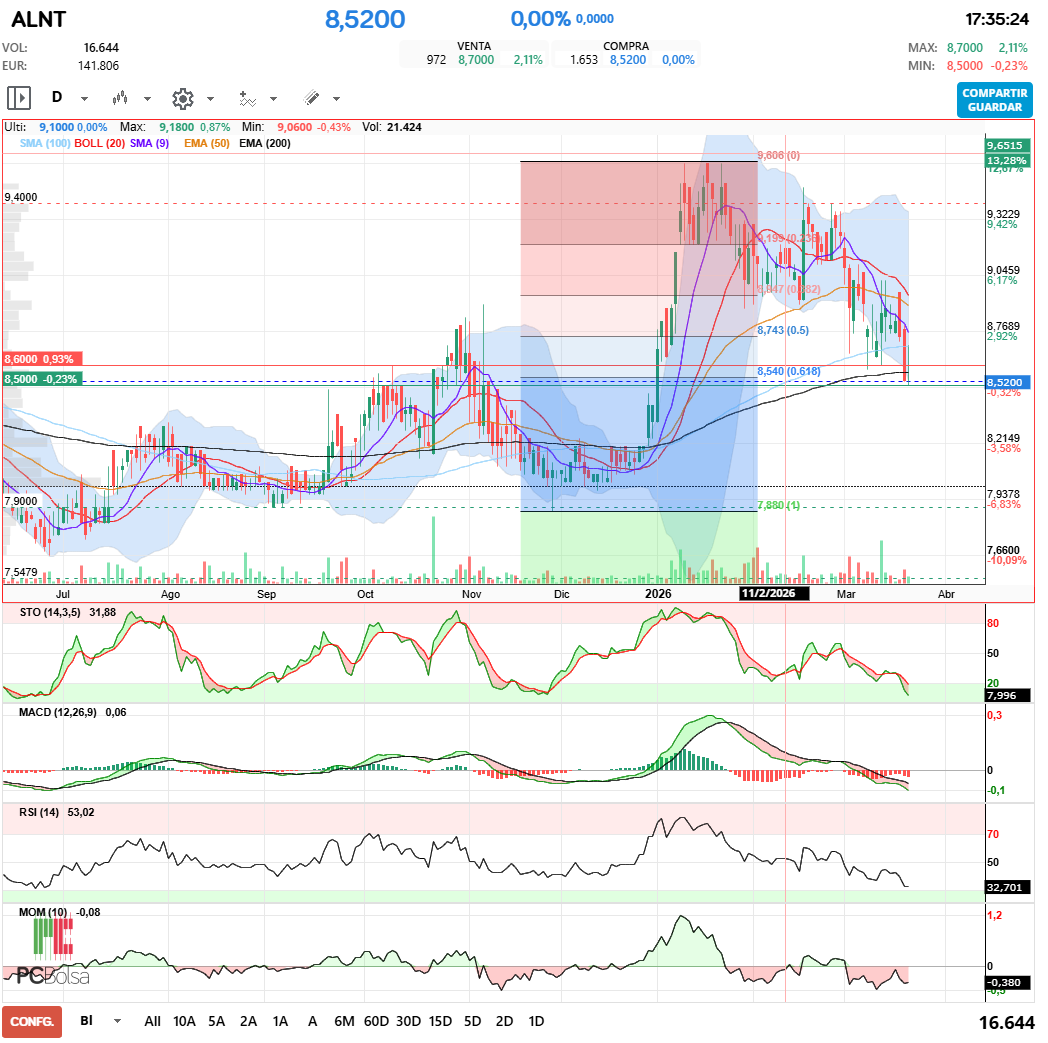The image size is (1048, 1043).
Task: Open the CONFG. button
Action: 32,1021
